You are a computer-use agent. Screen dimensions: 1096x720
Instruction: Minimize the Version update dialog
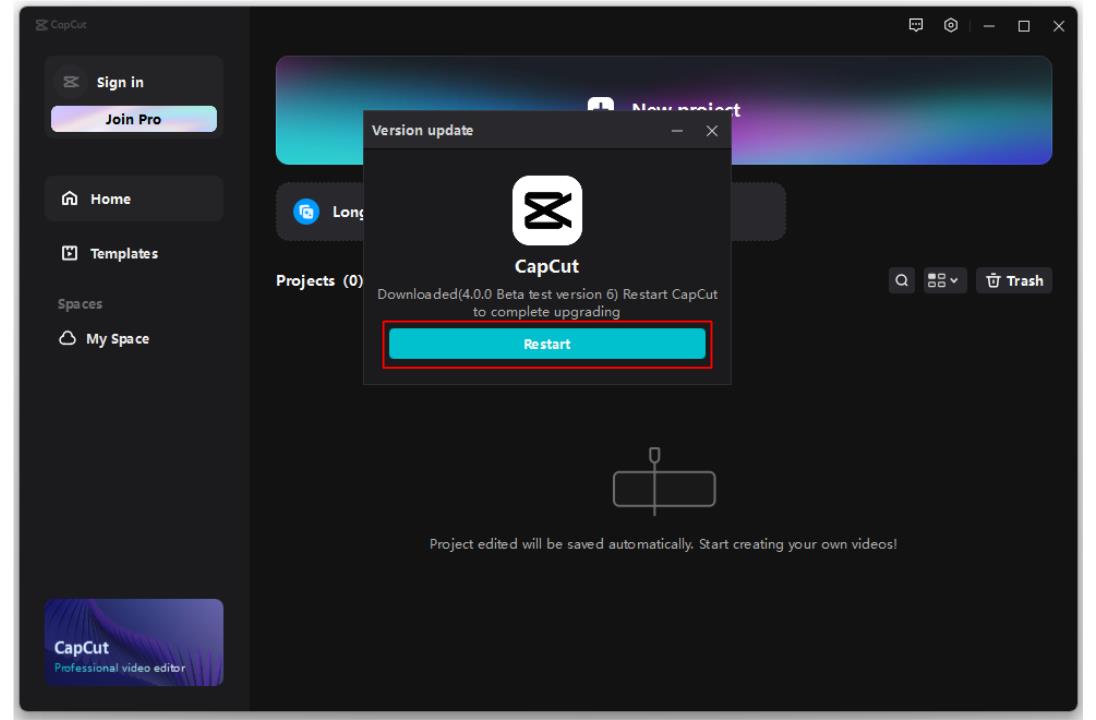click(x=677, y=131)
